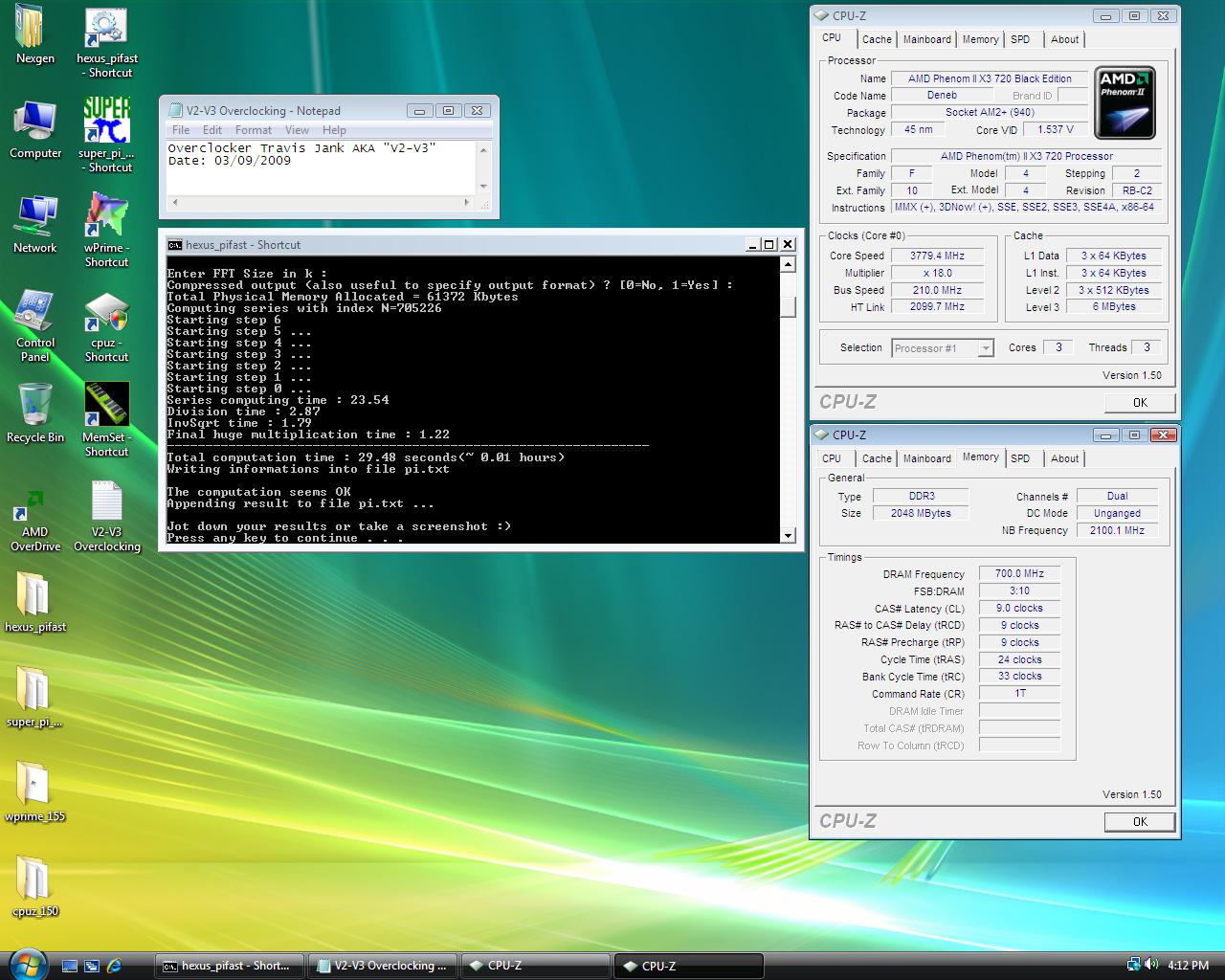The height and width of the screenshot is (980, 1225).
Task: Click the Core Speed 3779.4 MHz field
Action: (937, 256)
